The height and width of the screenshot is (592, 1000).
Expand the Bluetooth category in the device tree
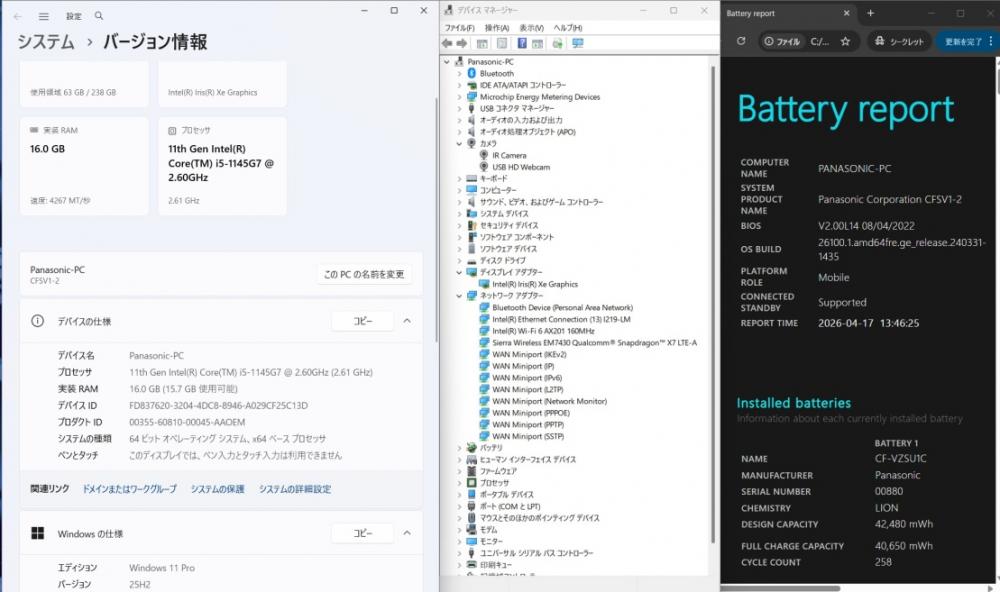[x=460, y=74]
